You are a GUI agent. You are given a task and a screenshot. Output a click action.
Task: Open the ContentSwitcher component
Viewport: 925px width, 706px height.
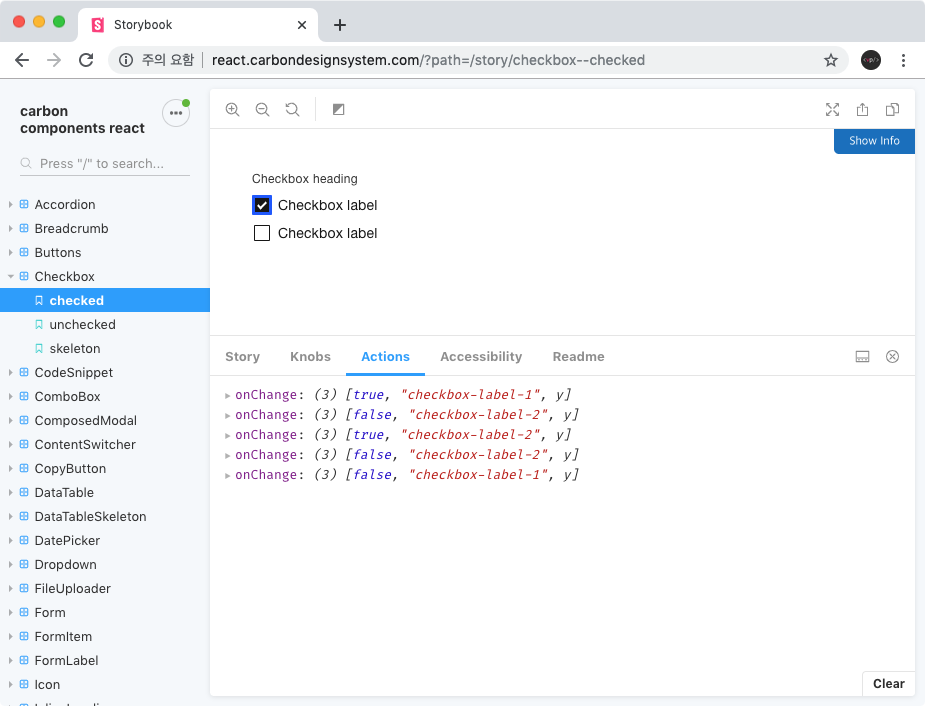pyautogui.click(x=85, y=445)
